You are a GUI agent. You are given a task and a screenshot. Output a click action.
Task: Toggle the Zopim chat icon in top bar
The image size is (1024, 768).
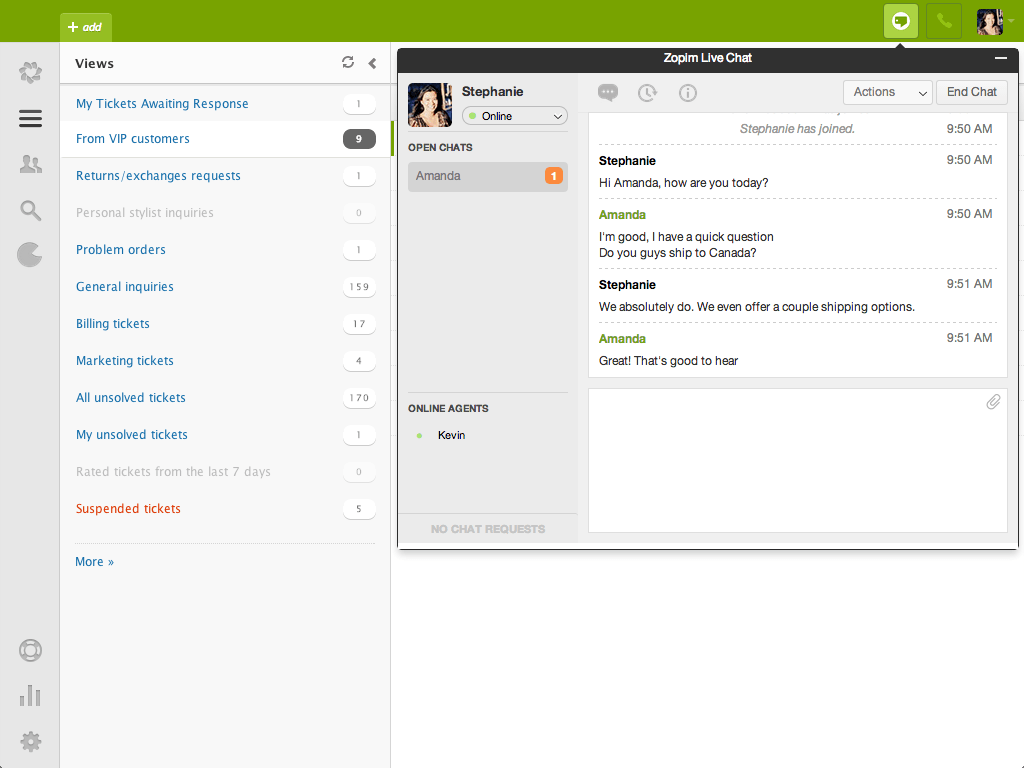point(901,22)
